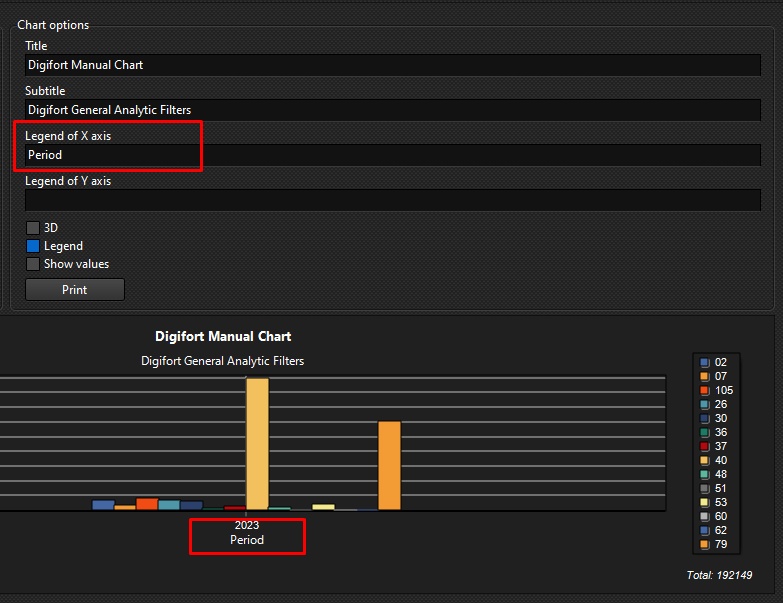Click legend swatch for series 40
The height and width of the screenshot is (603, 783).
(x=705, y=460)
